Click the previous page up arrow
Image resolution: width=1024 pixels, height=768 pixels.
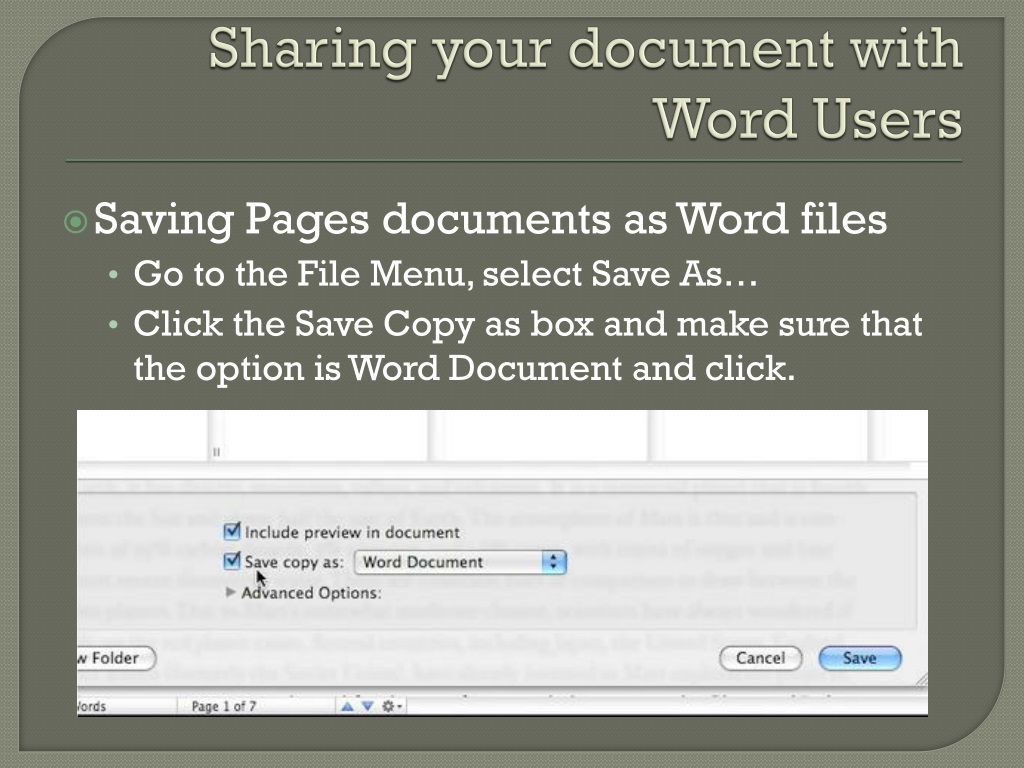pyautogui.click(x=347, y=706)
